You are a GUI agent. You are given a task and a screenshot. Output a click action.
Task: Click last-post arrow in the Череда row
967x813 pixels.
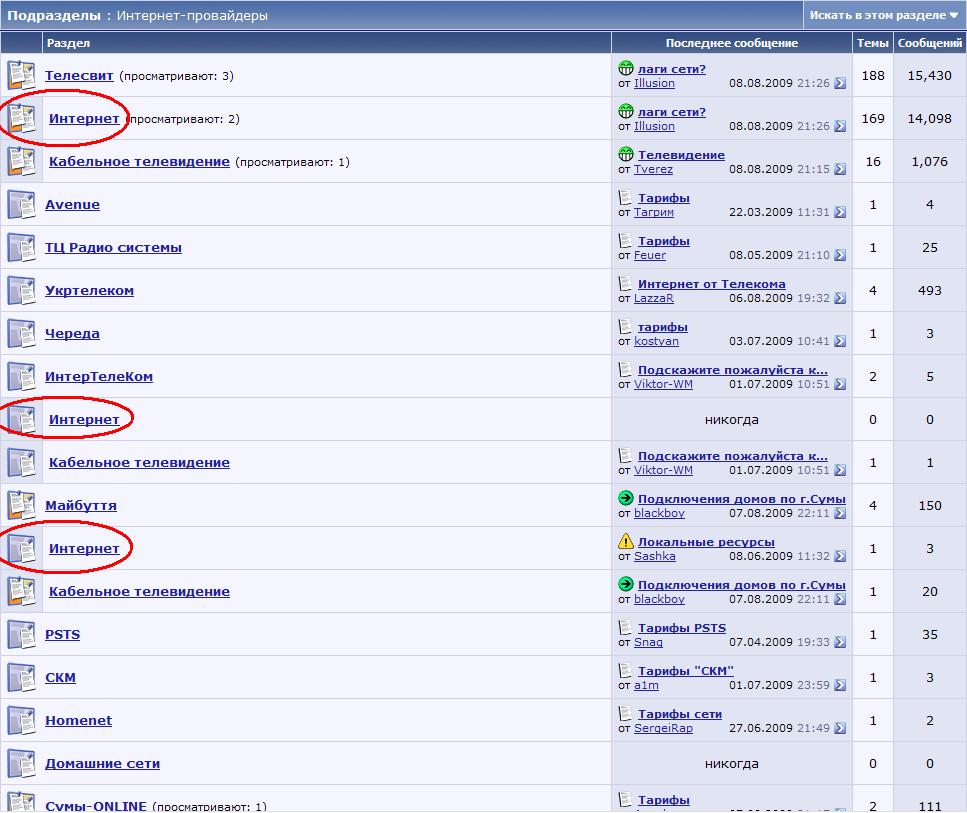pyautogui.click(x=840, y=341)
